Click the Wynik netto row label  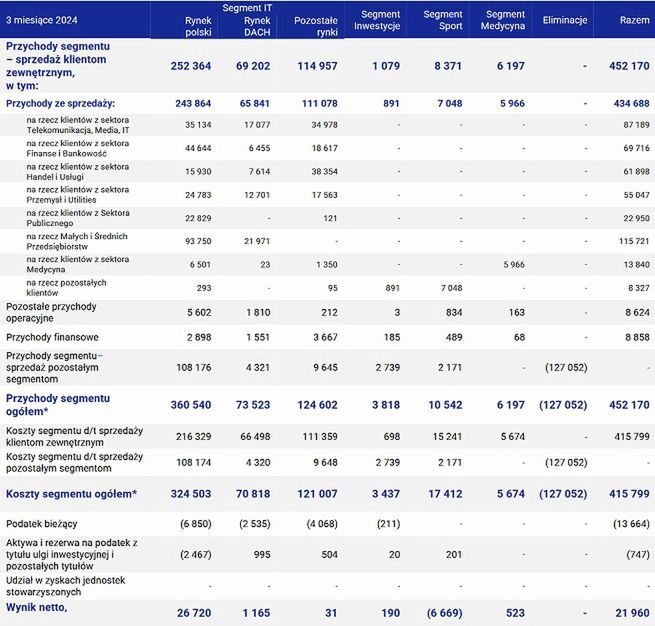pos(36,607)
